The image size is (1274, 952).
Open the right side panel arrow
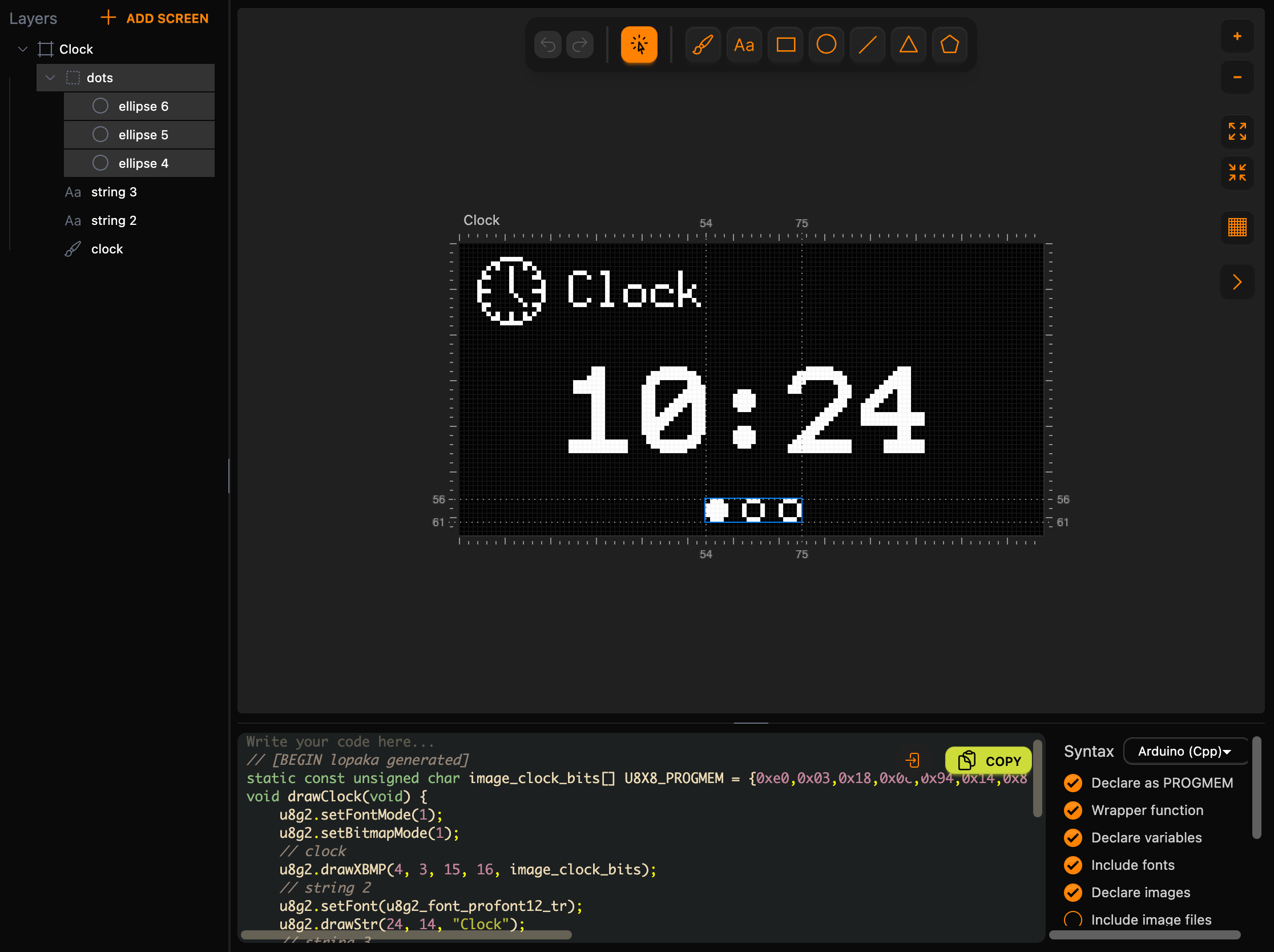1236,281
